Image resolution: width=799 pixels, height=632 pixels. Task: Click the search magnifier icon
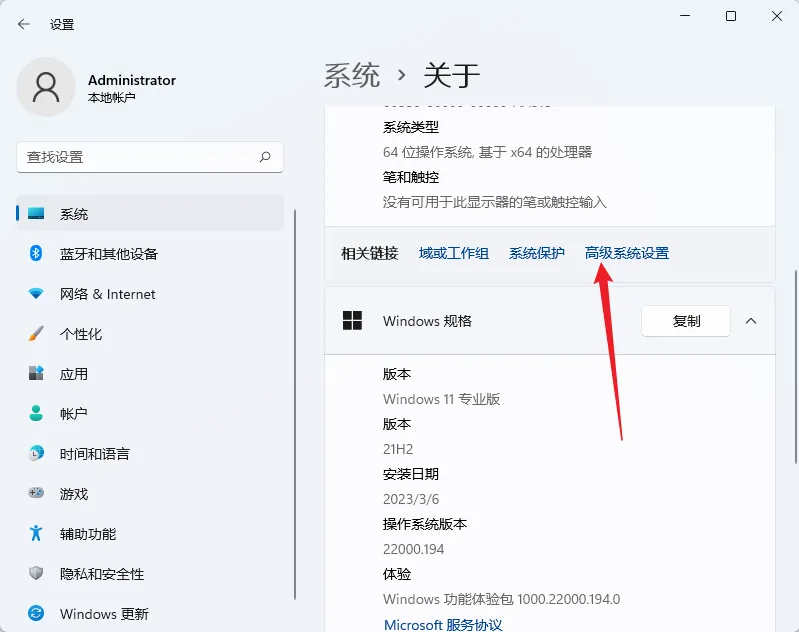tap(265, 157)
